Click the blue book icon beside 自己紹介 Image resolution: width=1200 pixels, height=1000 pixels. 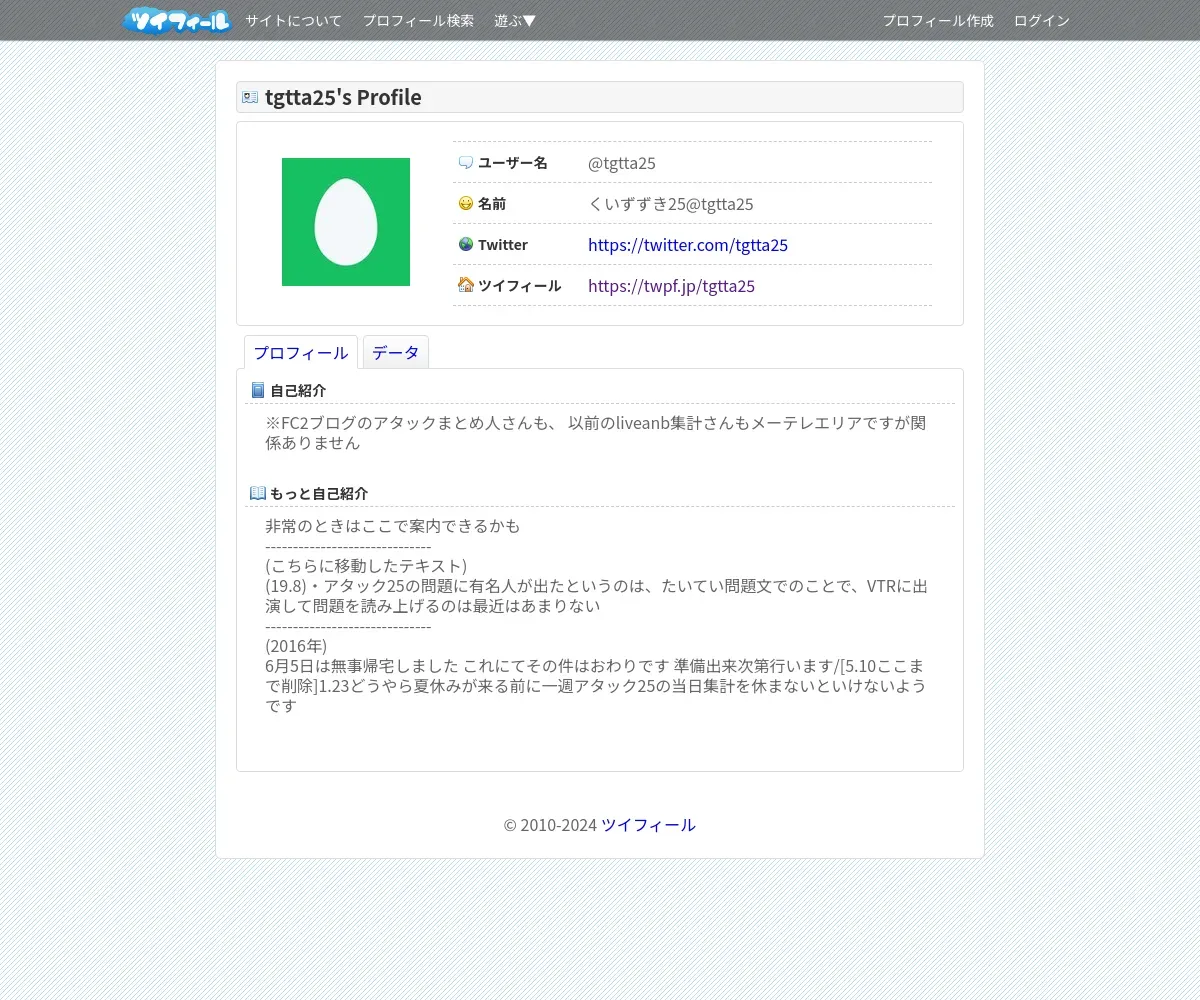258,391
